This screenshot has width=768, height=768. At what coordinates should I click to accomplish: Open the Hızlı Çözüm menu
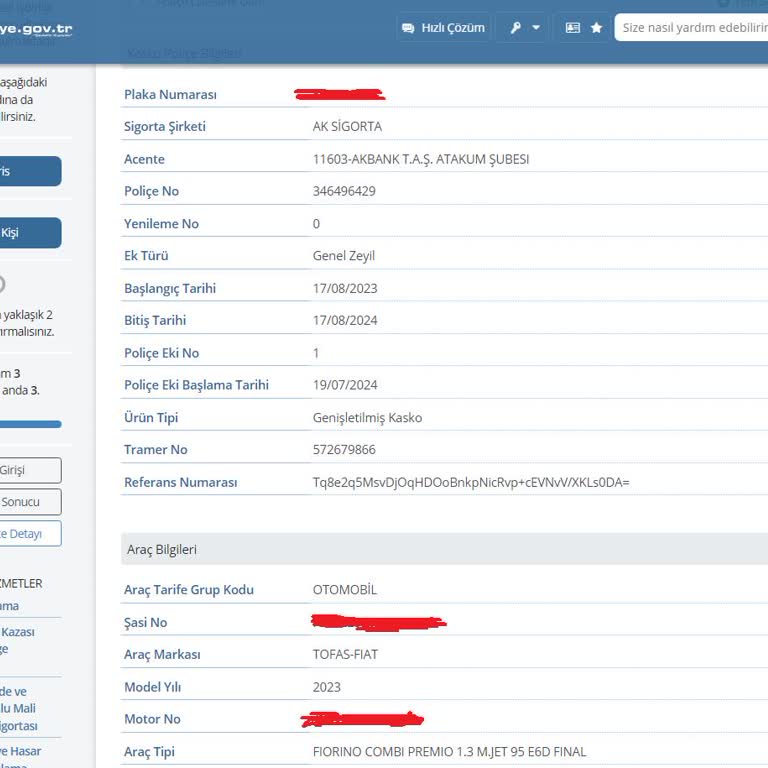pyautogui.click(x=443, y=28)
